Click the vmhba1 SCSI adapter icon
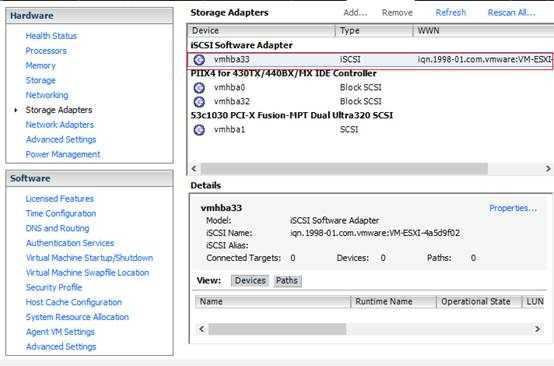554x366 pixels. click(x=199, y=130)
